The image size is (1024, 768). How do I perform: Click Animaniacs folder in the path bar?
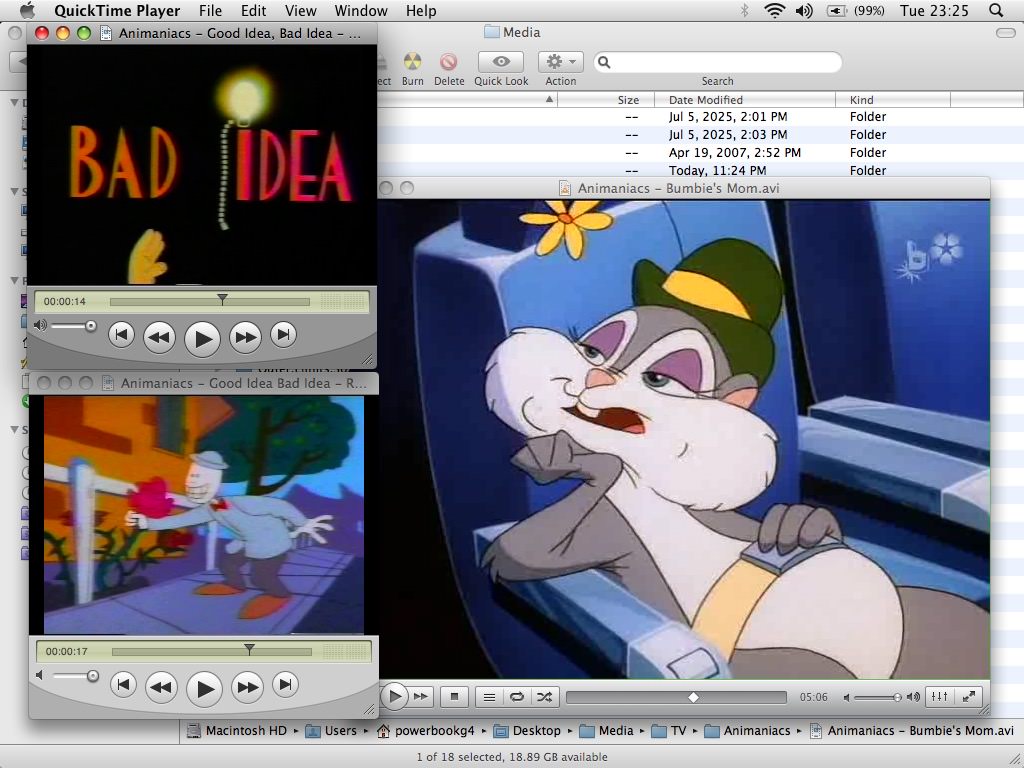(x=748, y=731)
